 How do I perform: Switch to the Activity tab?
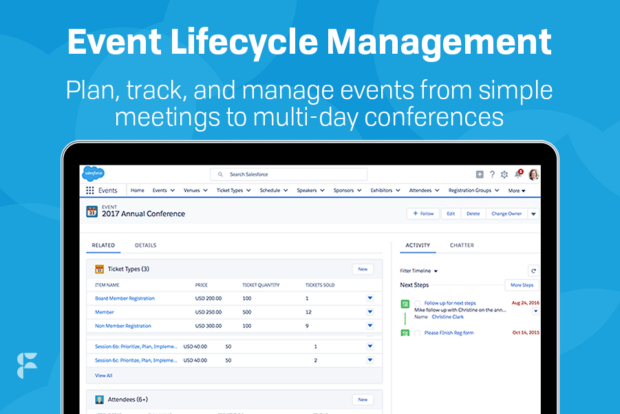click(x=418, y=245)
